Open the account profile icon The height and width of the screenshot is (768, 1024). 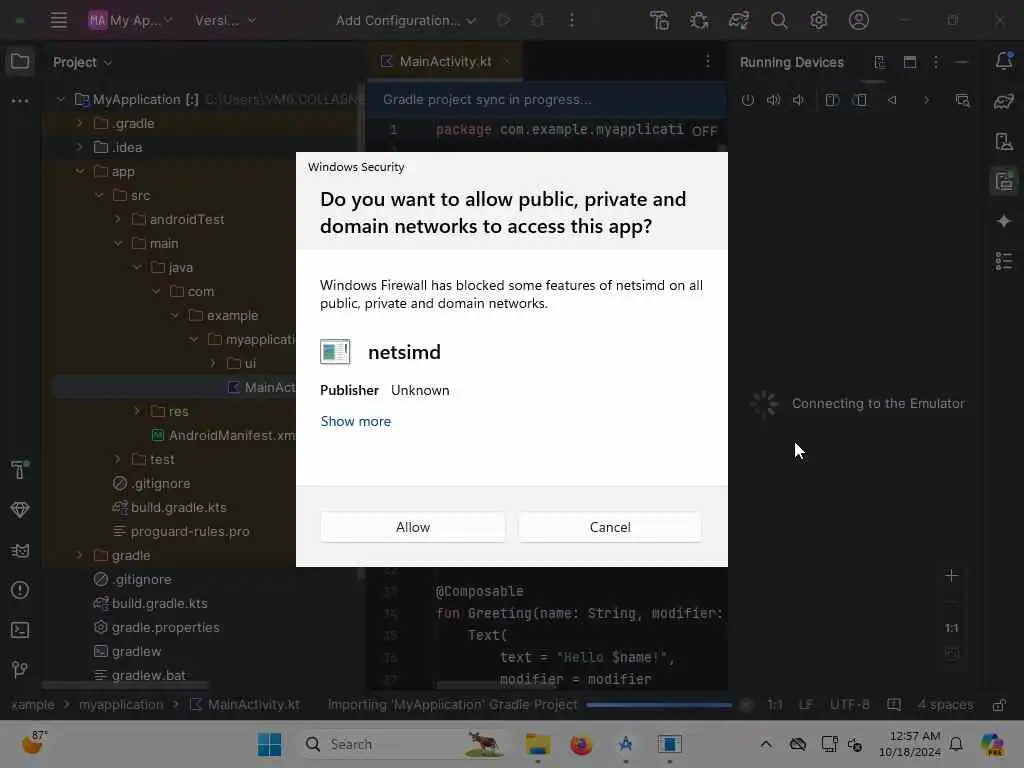(x=859, y=20)
